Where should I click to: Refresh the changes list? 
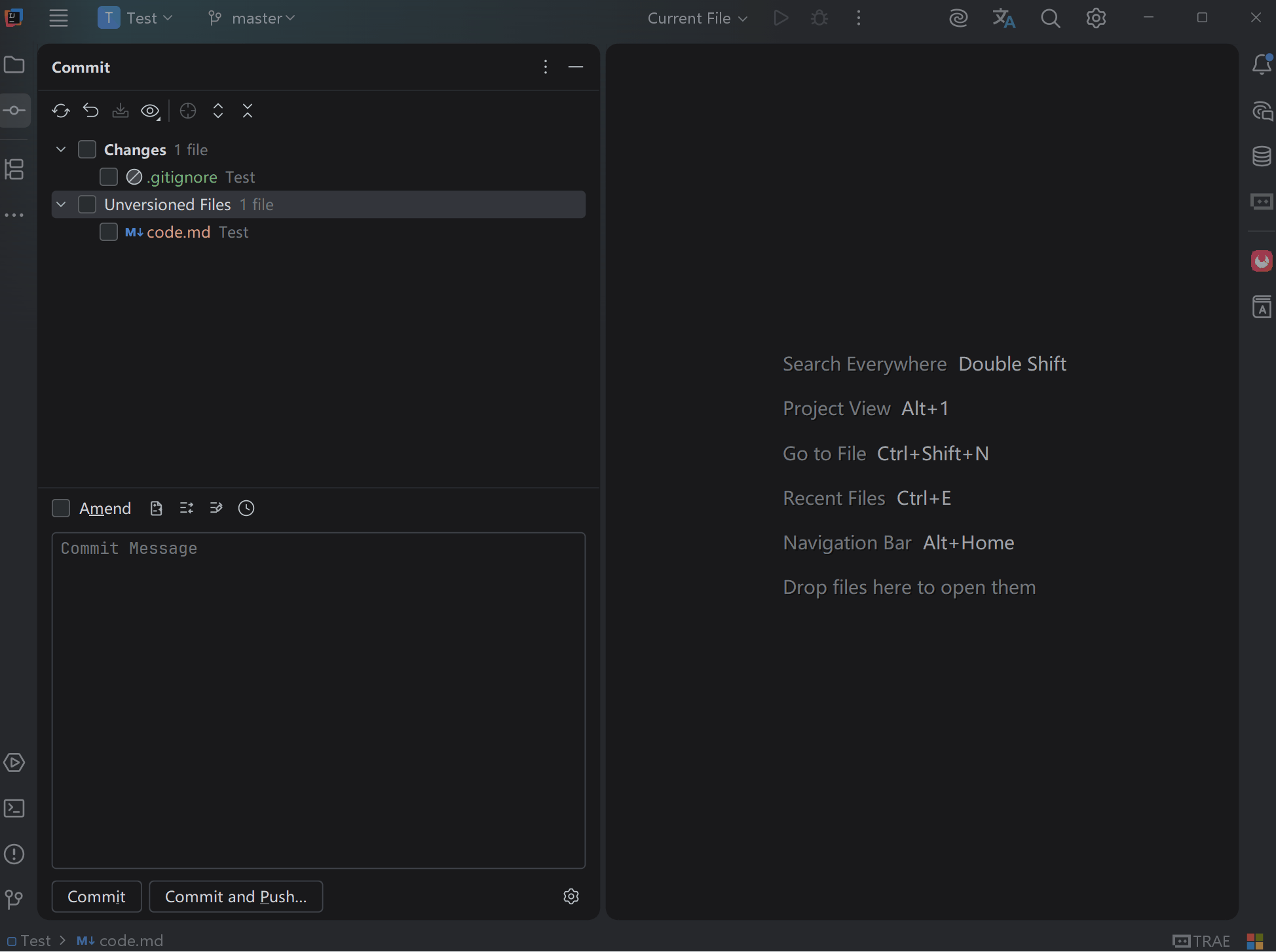tap(61, 111)
